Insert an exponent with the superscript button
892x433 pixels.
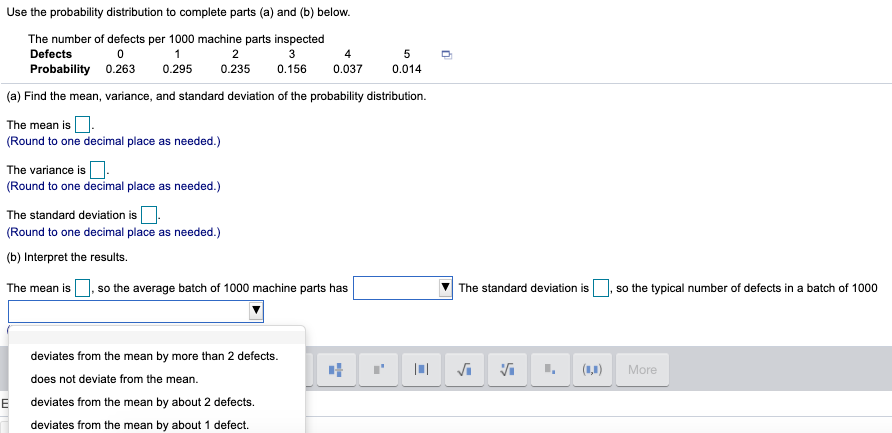379,370
